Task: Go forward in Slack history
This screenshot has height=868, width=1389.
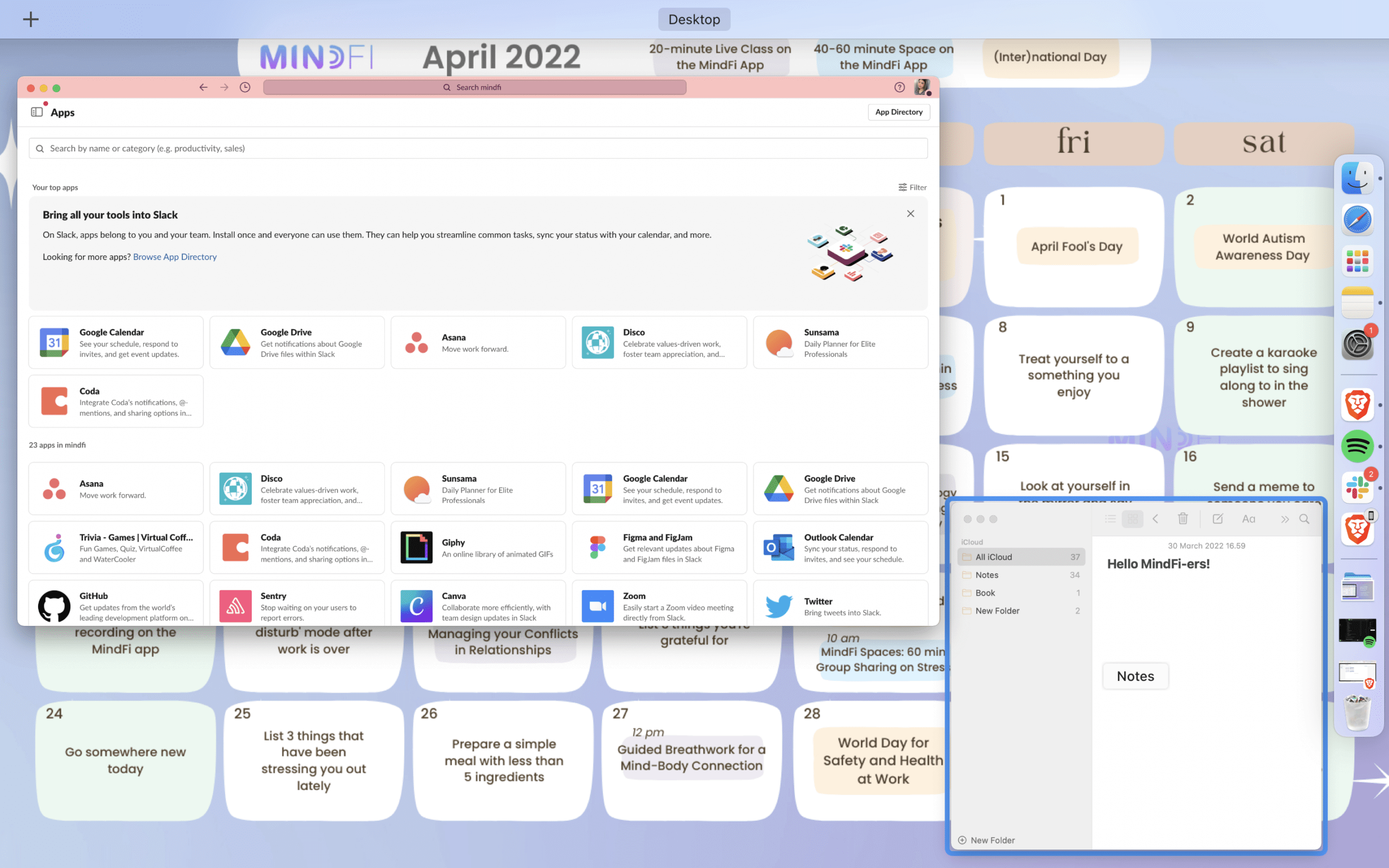Action: [225, 87]
